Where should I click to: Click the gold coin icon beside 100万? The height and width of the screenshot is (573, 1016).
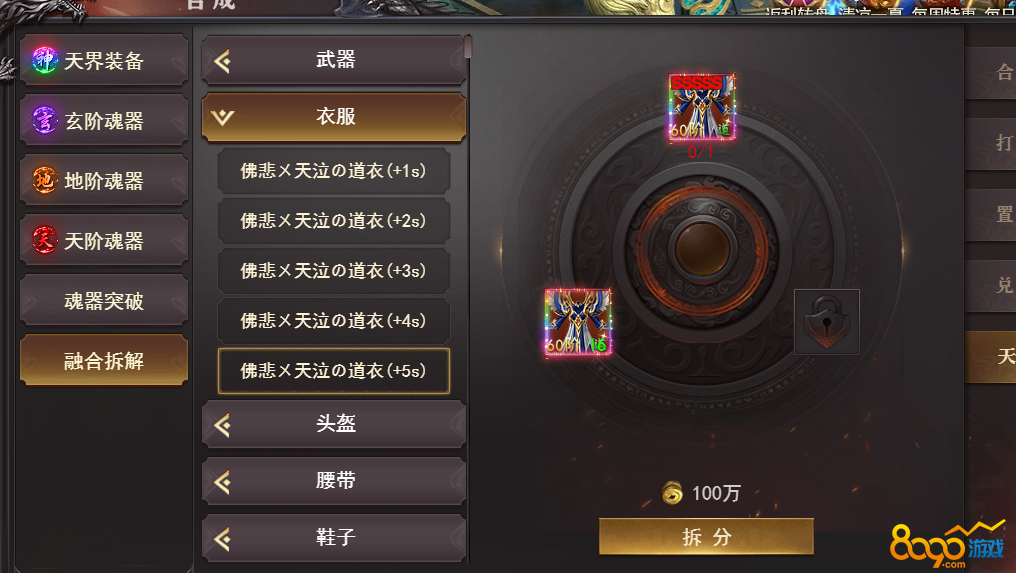click(x=673, y=493)
